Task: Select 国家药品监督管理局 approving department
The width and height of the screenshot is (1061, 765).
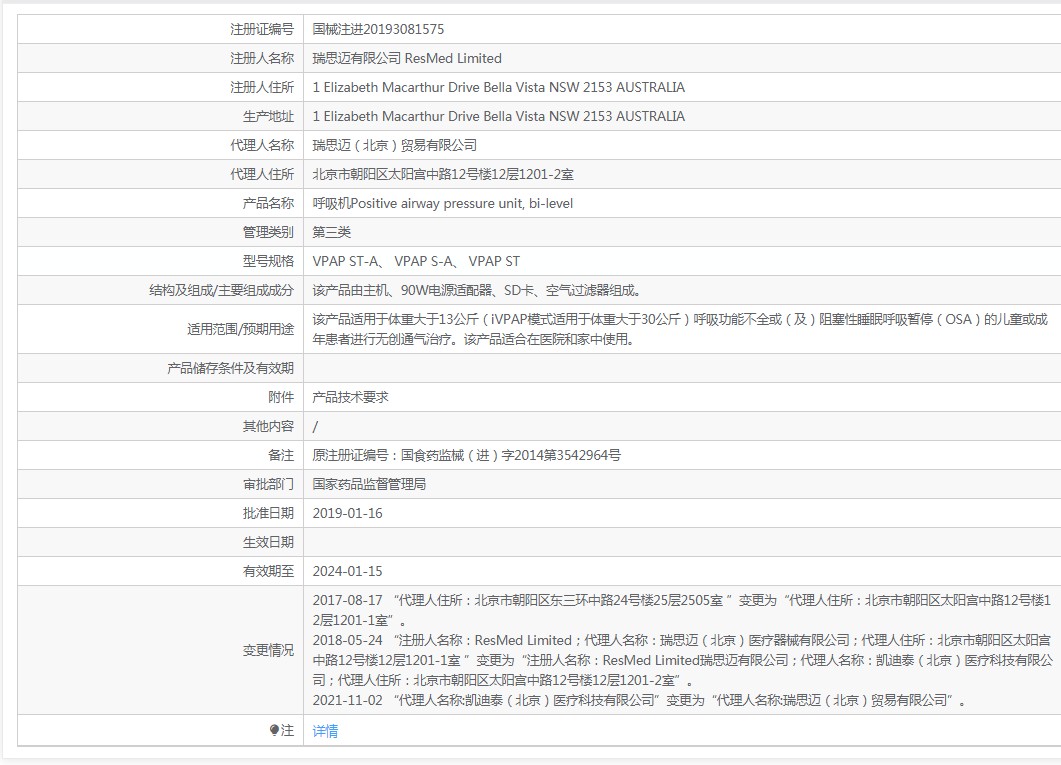Action: pos(369,485)
